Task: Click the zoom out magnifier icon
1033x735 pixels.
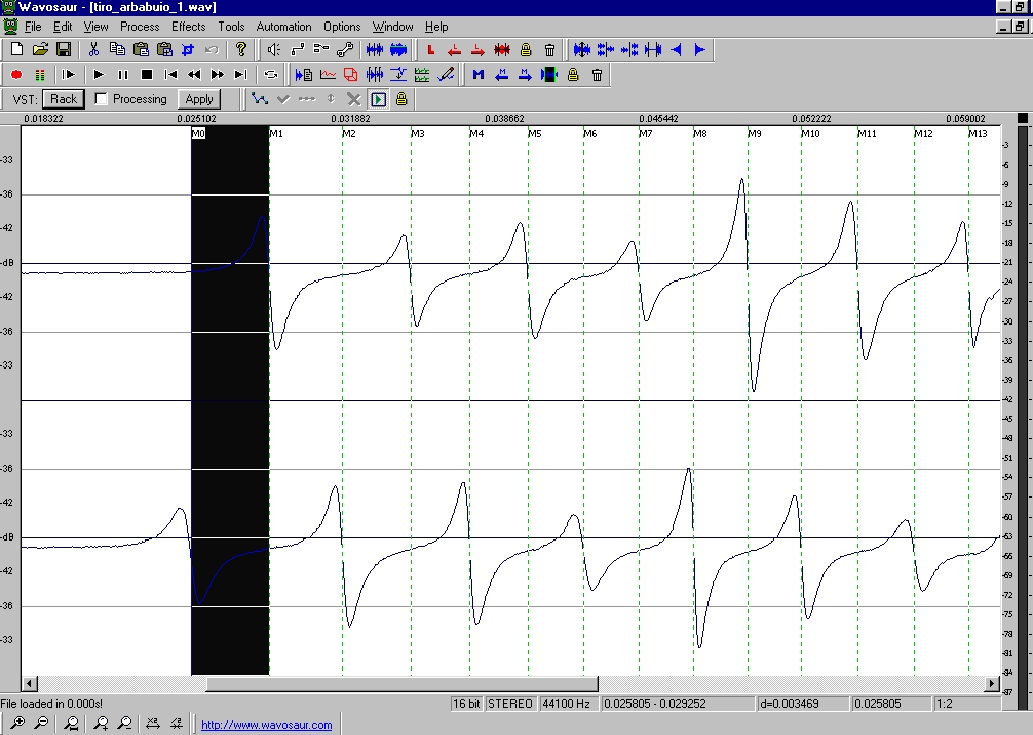Action: [x=41, y=723]
